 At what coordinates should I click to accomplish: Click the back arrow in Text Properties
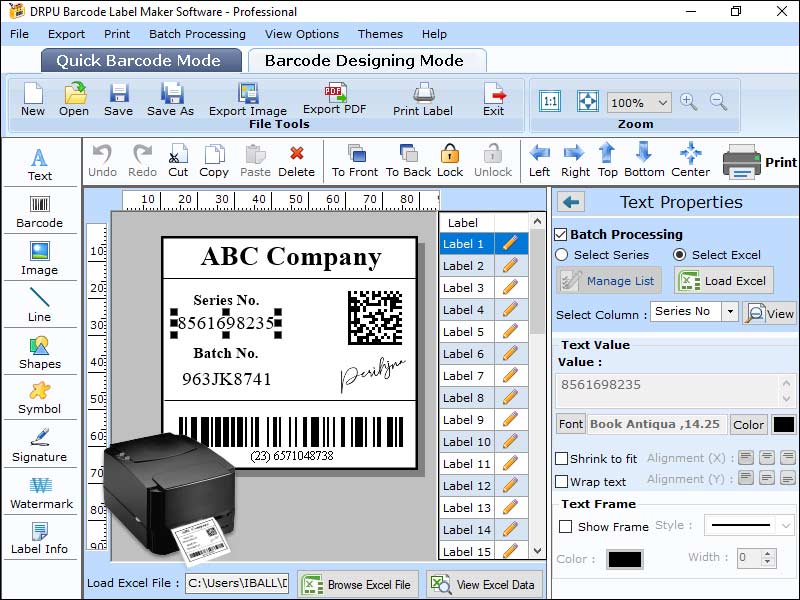[x=571, y=202]
